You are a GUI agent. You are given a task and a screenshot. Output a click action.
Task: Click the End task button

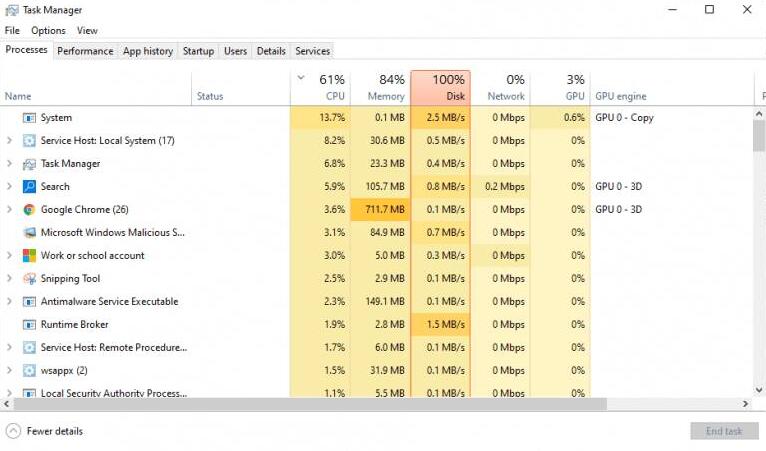click(x=723, y=431)
